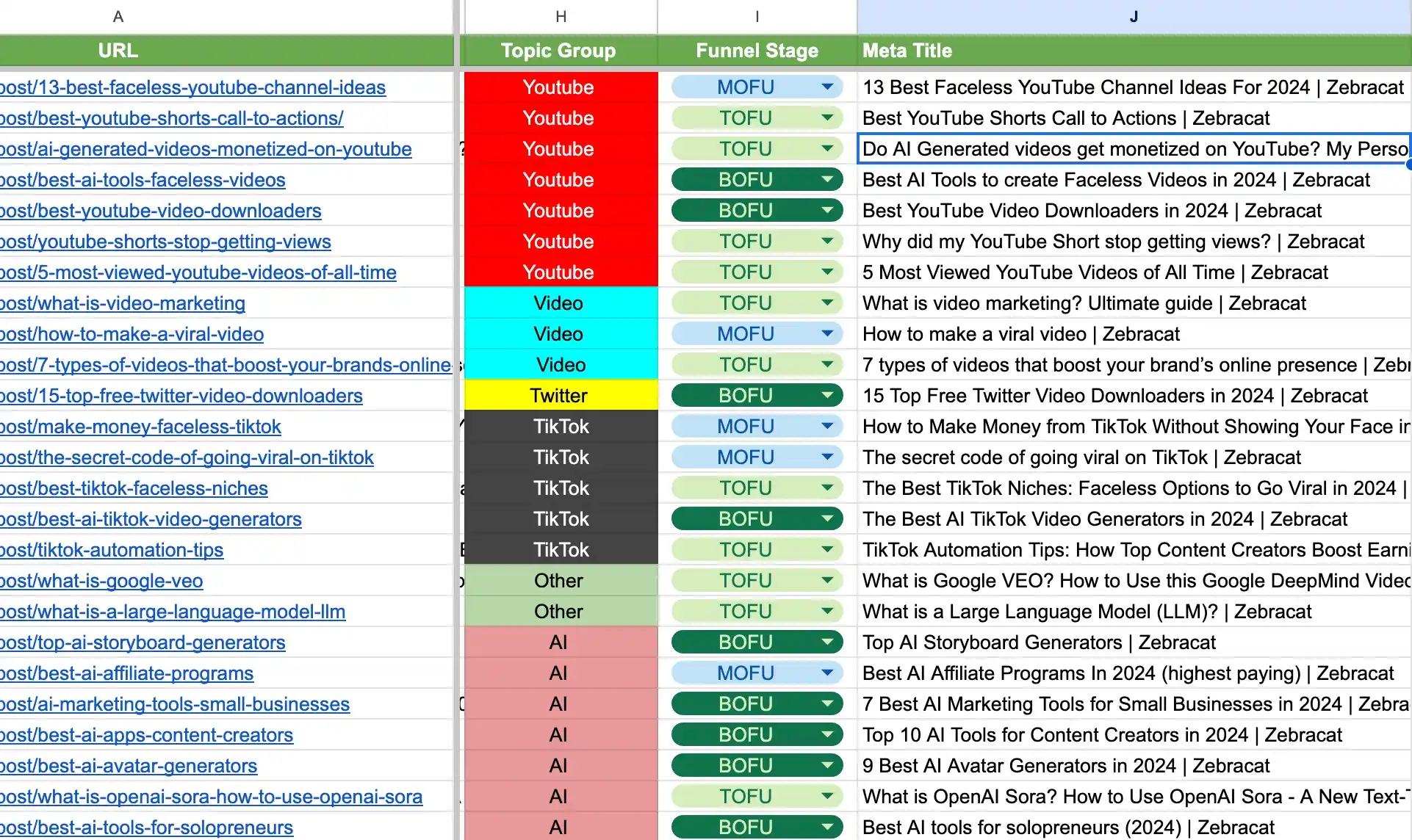Open the funnel stage dropdown on the tiktok-automation-tips row
Screen dimensions: 1412x840
(827, 549)
